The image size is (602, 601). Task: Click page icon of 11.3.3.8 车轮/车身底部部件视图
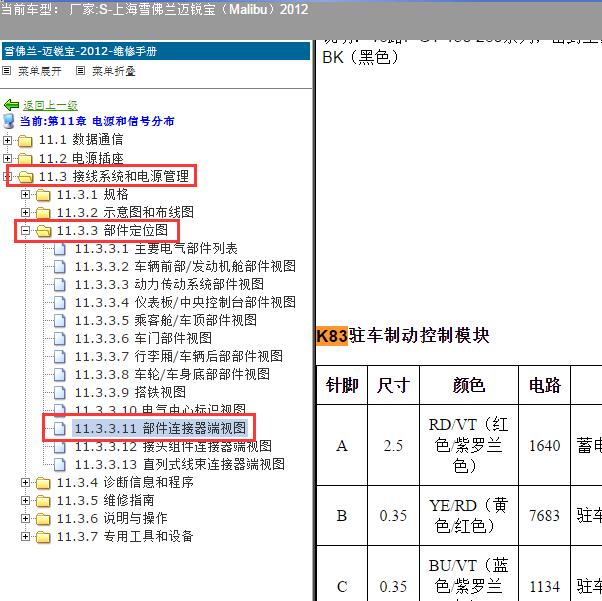click(x=60, y=374)
